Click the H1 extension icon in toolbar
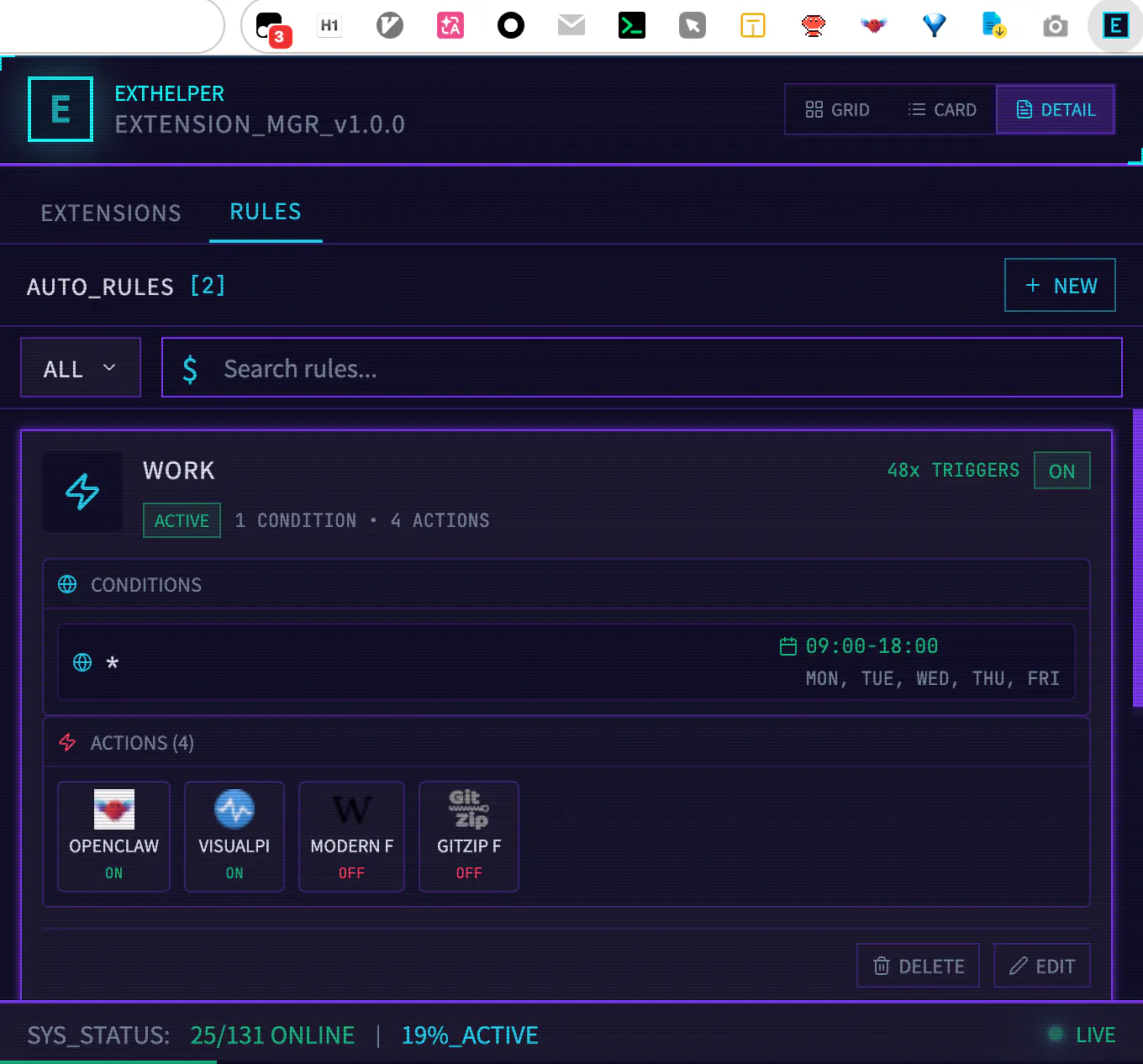 point(329,26)
